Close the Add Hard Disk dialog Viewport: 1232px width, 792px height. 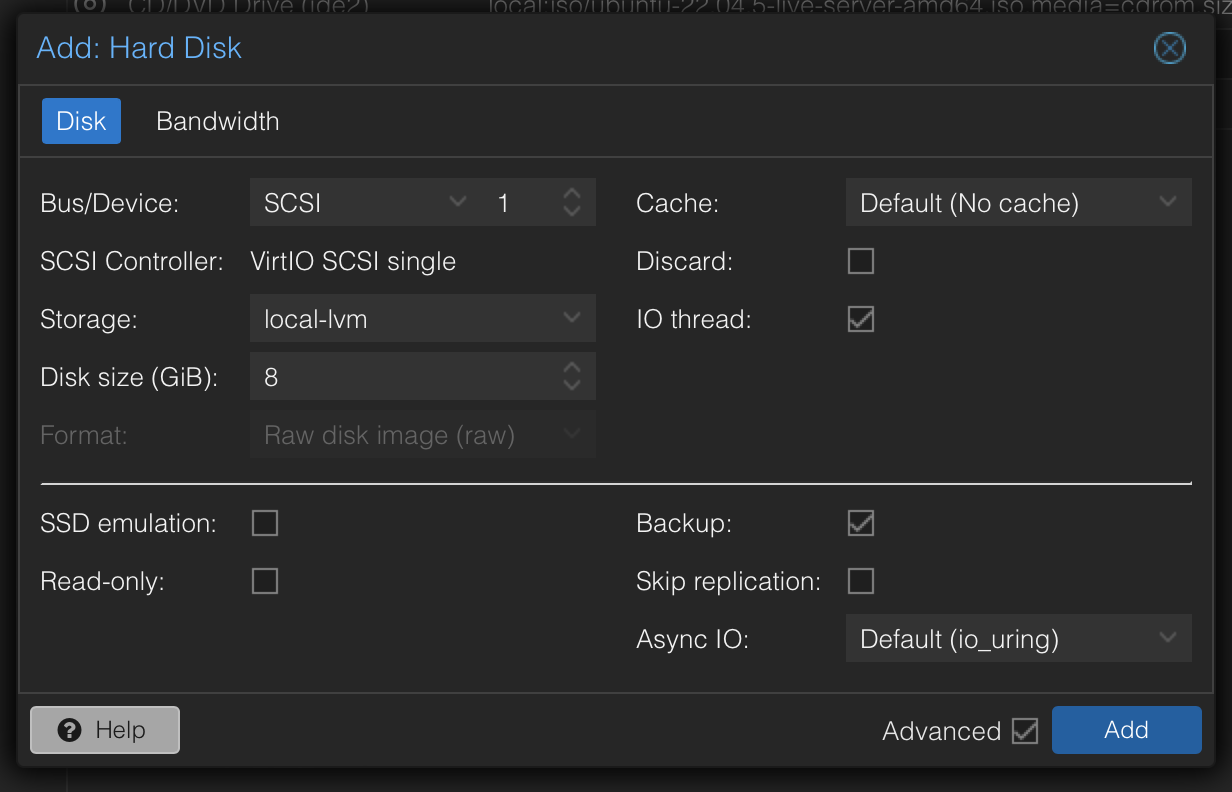click(1169, 48)
